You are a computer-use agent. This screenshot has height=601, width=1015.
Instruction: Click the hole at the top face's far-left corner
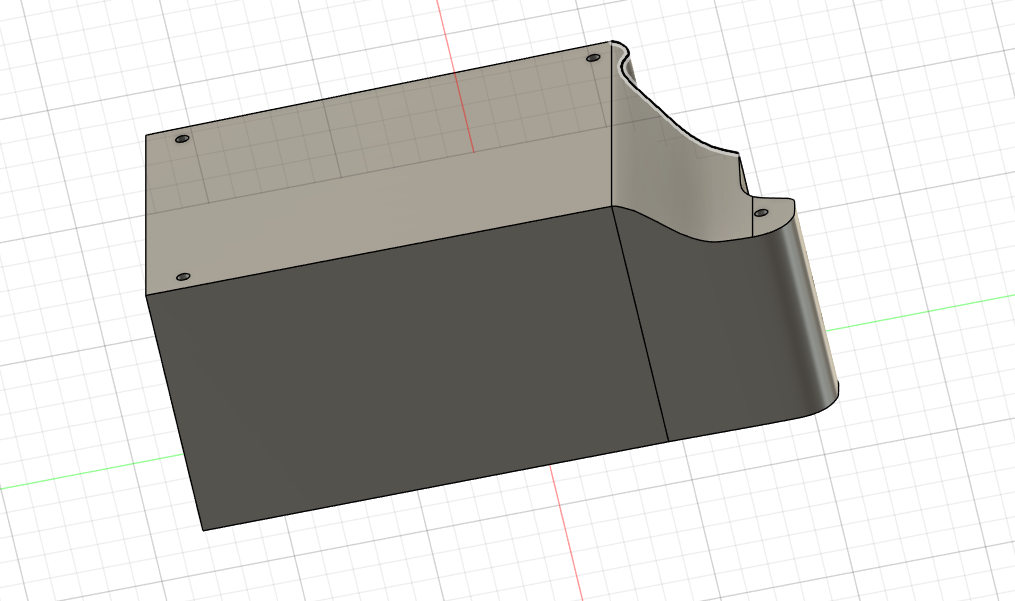coord(181,140)
